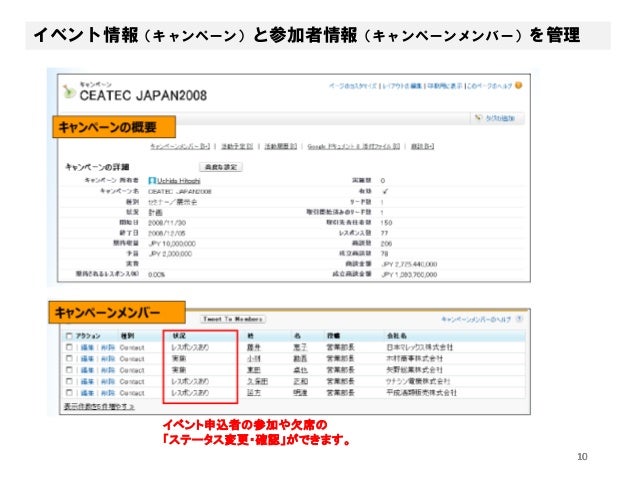Click the 会社名 column header
Image resolution: width=638 pixels, height=479 pixels.
[396, 336]
